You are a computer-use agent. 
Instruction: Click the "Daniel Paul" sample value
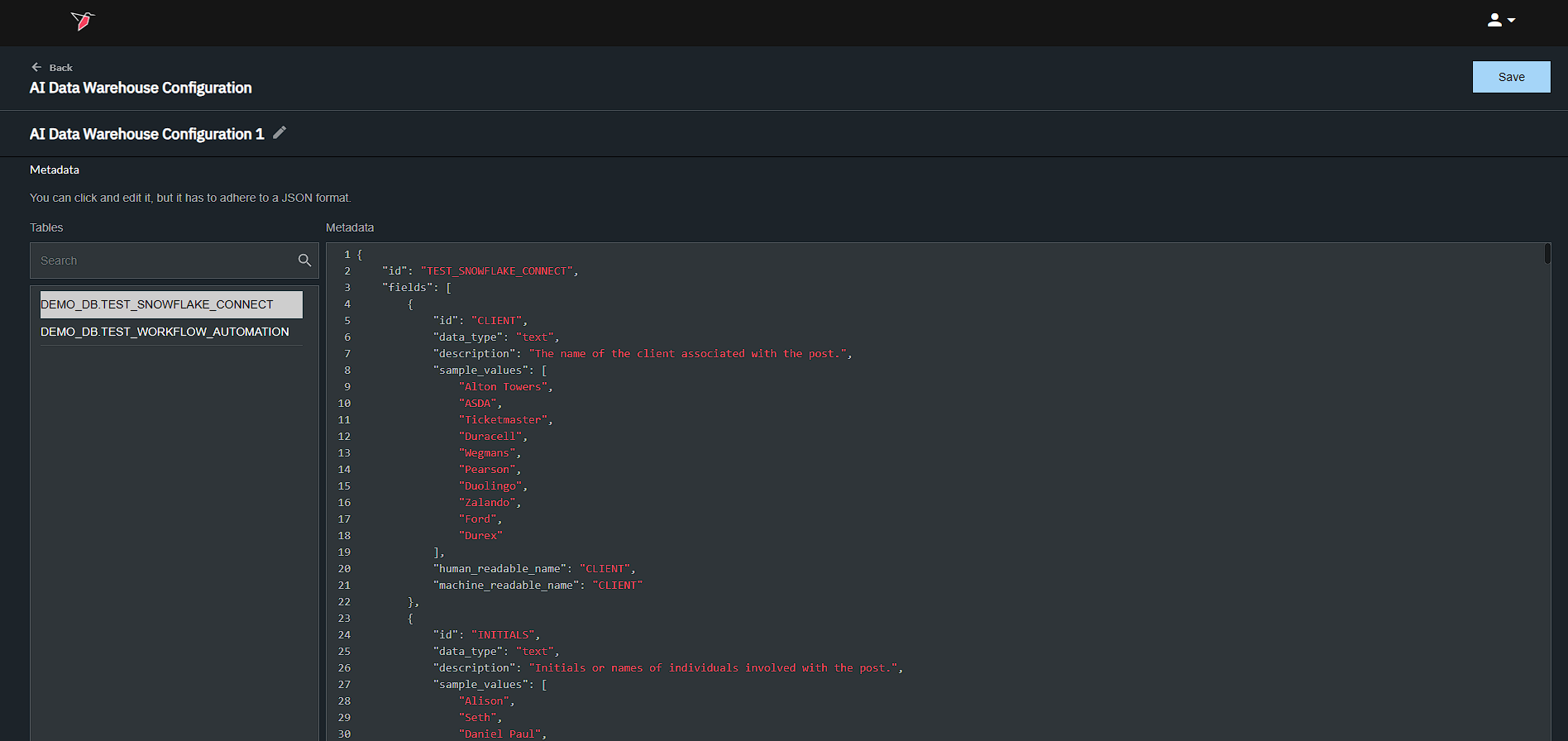pyautogui.click(x=500, y=734)
